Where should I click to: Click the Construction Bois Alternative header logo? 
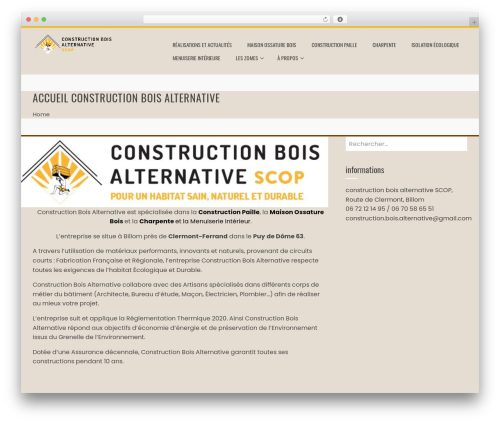[73, 44]
